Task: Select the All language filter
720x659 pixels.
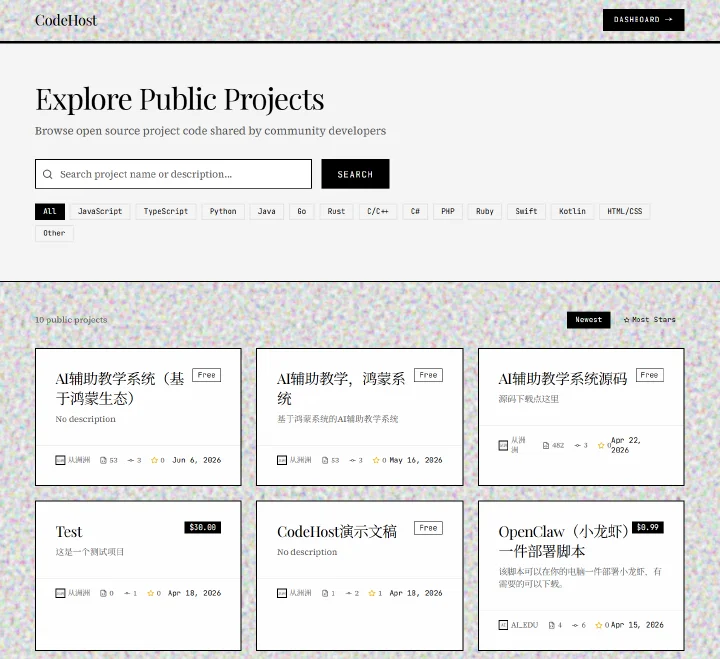Action: (50, 211)
